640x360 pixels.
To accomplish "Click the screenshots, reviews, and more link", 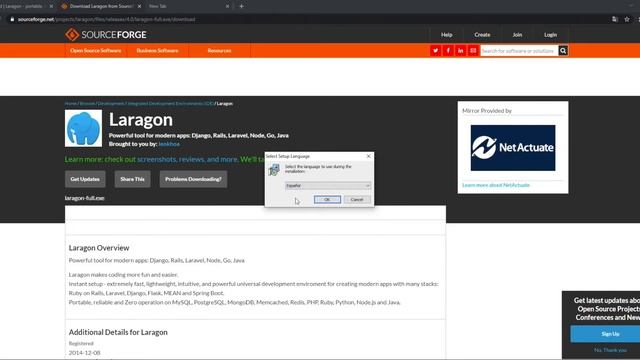I will [x=187, y=159].
